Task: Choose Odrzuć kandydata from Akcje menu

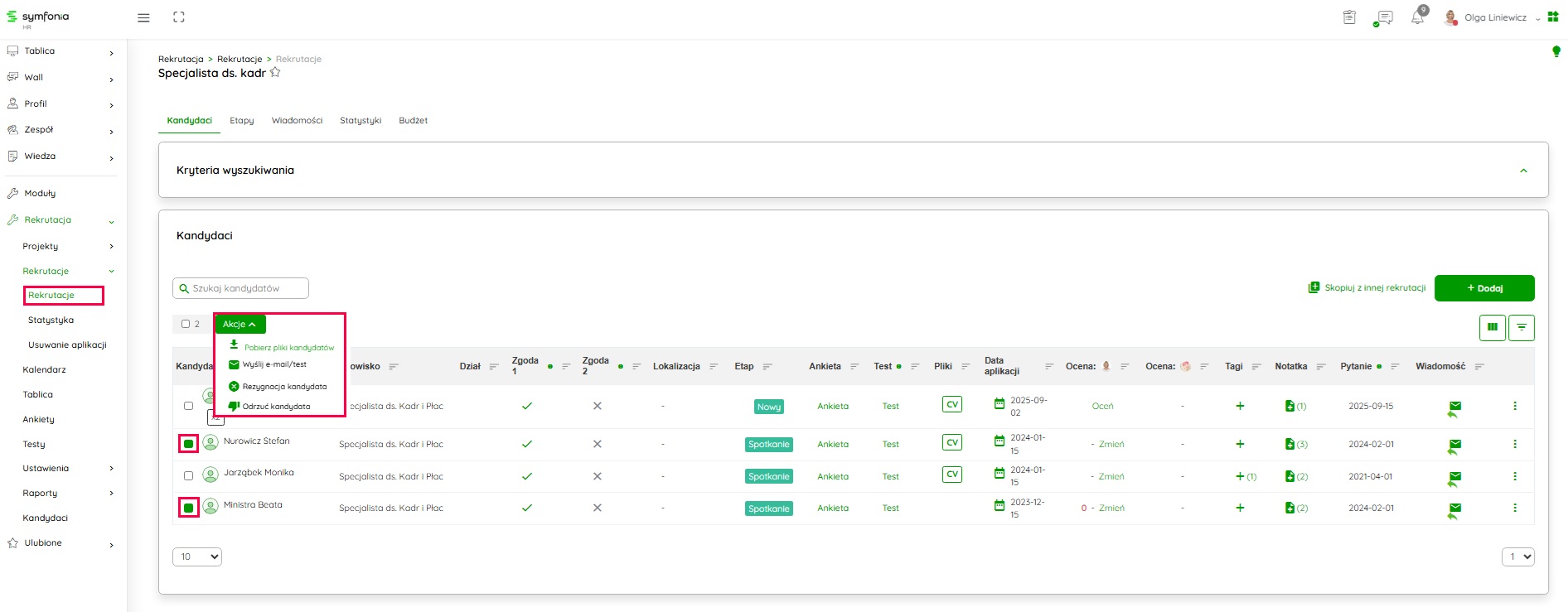Action: (276, 407)
